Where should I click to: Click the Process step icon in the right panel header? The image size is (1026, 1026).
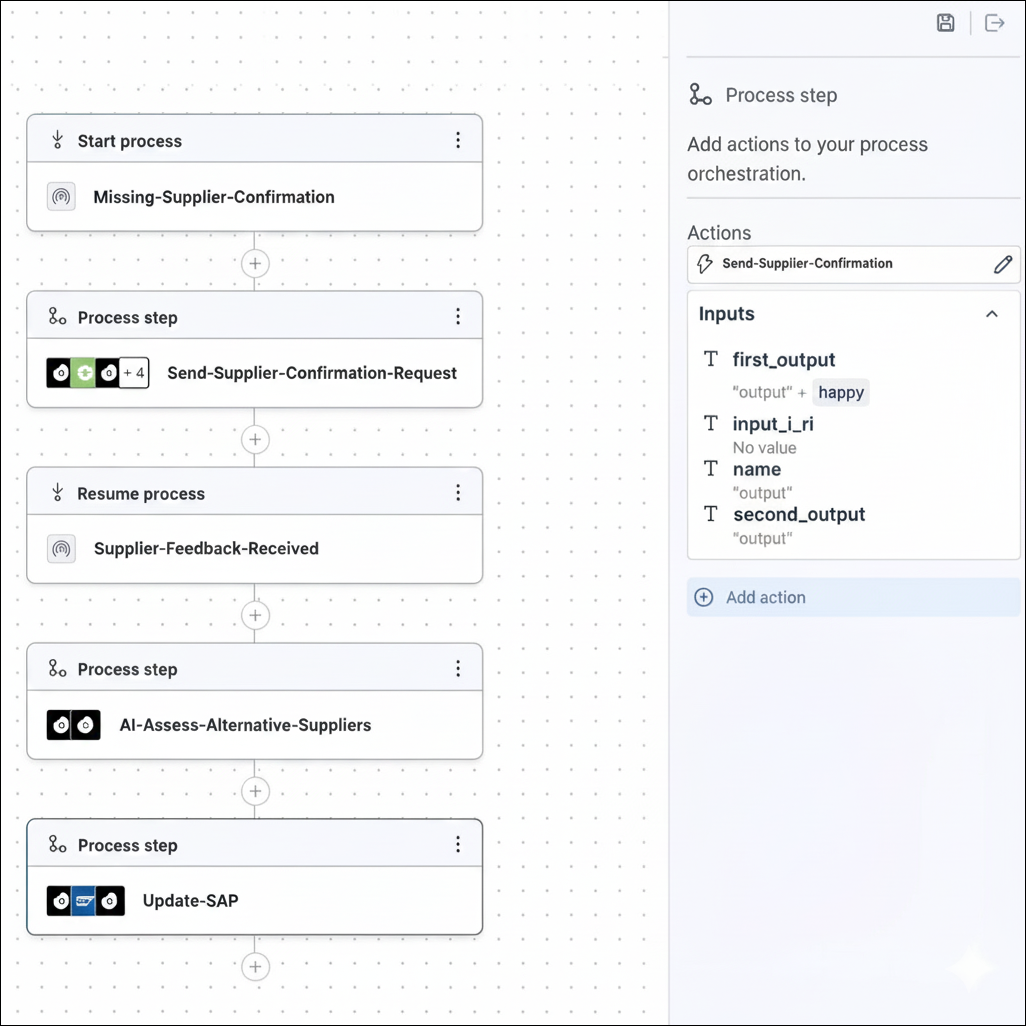pyautogui.click(x=699, y=94)
